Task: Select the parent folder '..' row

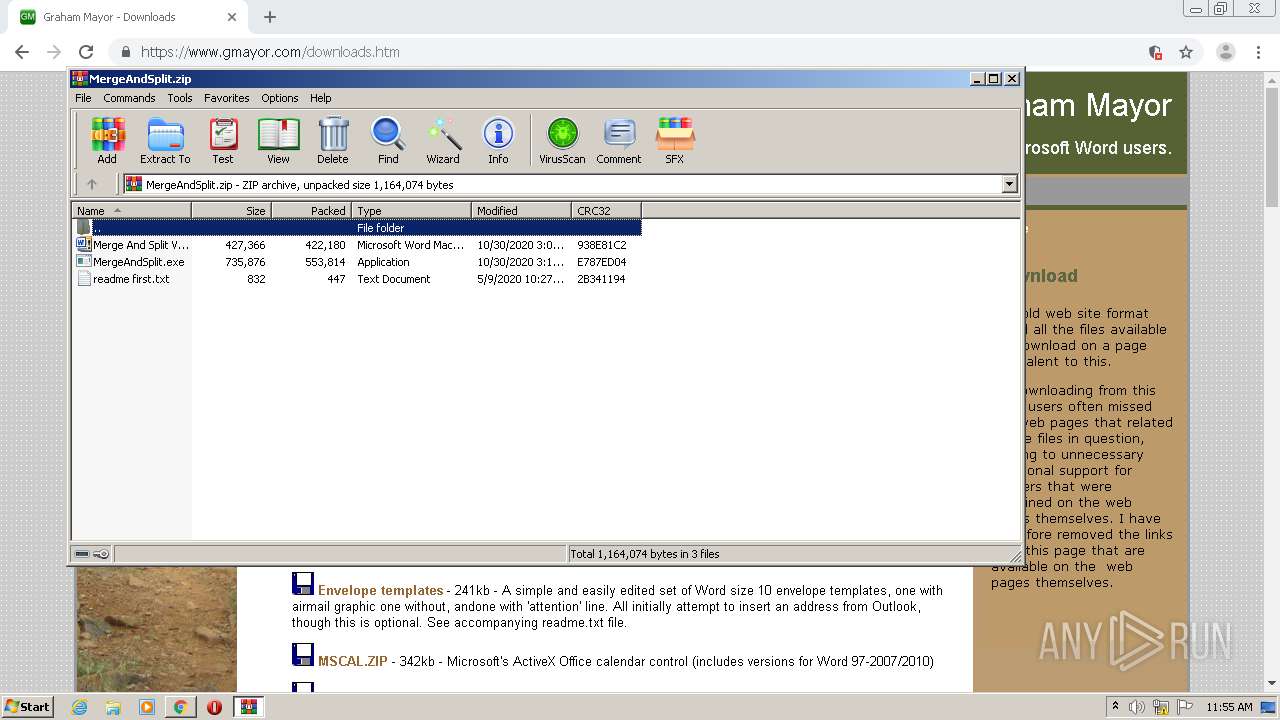Action: click(x=357, y=228)
